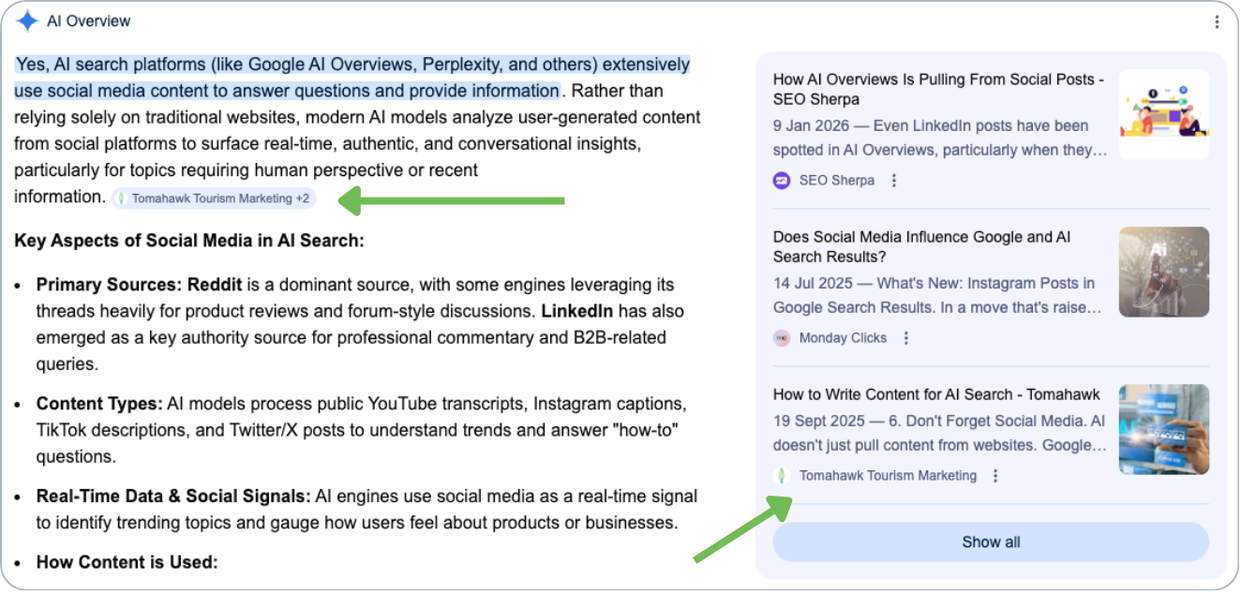Click the bold 'LinkedIn' word in the bullet
The width and height of the screenshot is (1241, 592).
(x=577, y=311)
